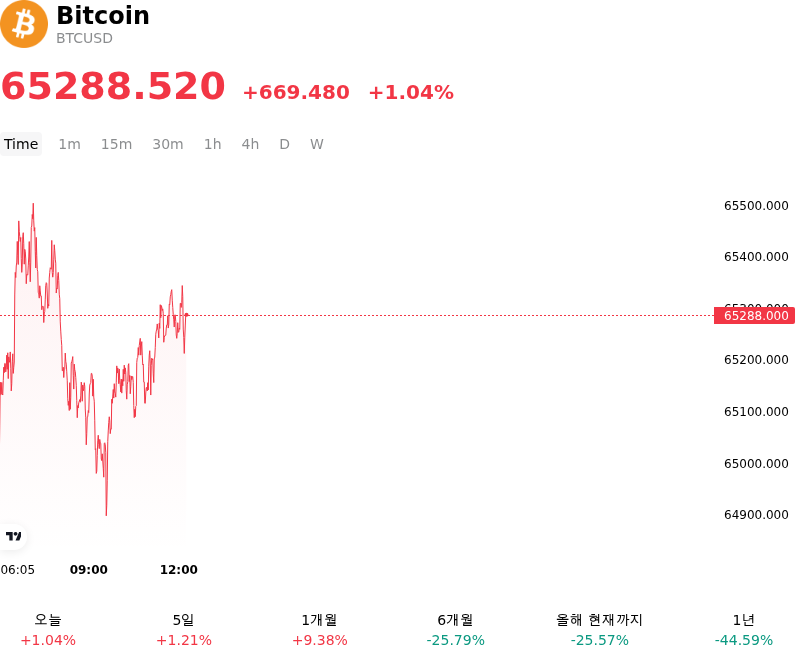Select the 1h chart interval
The height and width of the screenshot is (660, 800).
click(213, 144)
